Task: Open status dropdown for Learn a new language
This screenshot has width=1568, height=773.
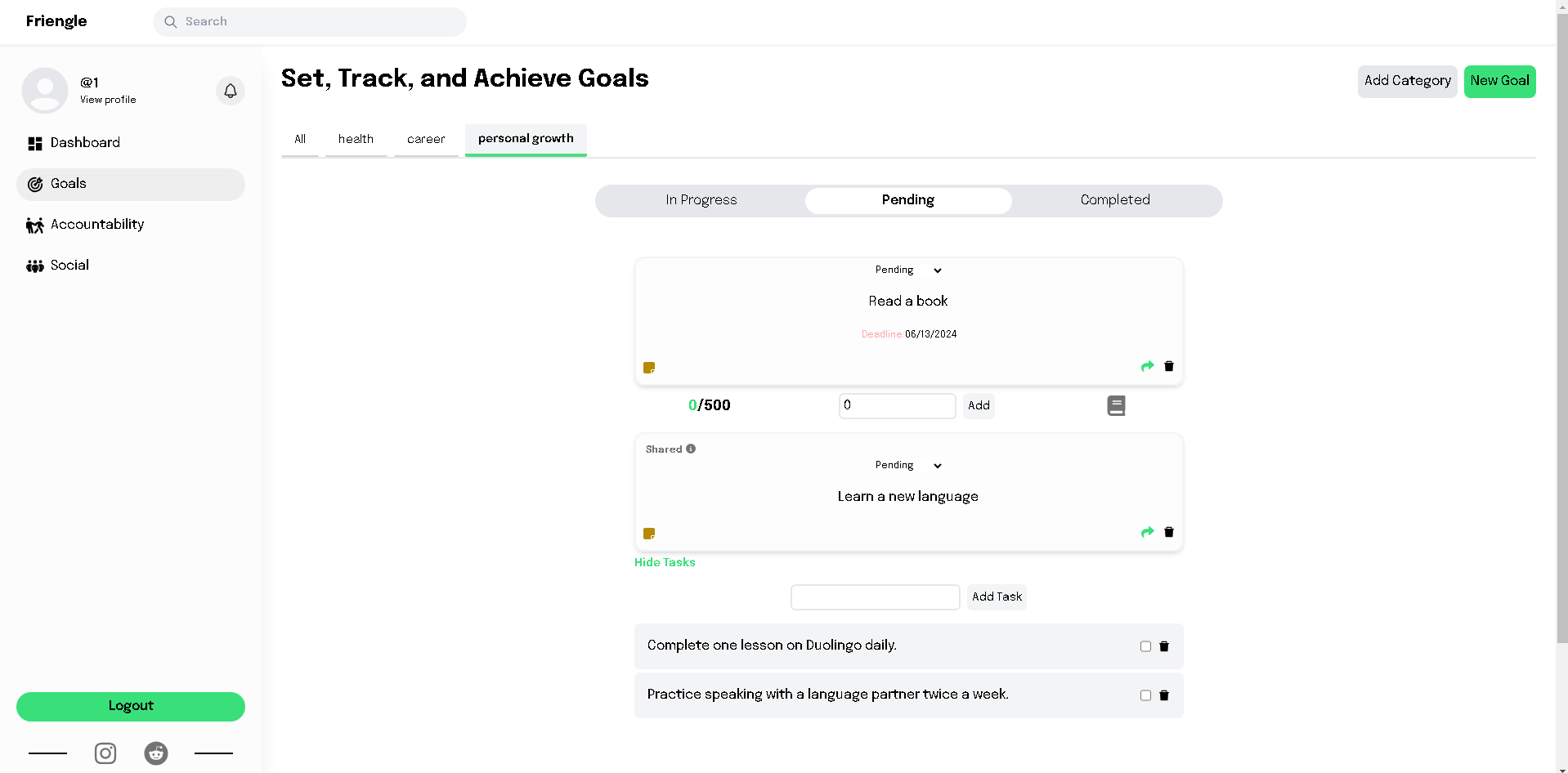Action: click(908, 466)
